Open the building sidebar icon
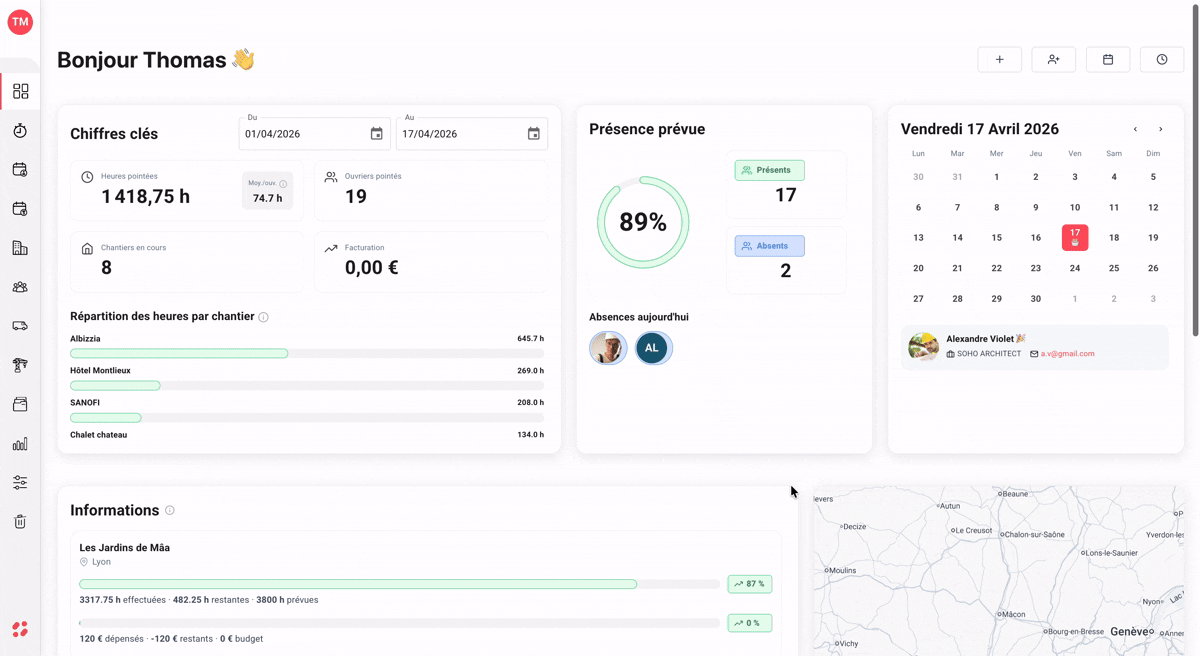1200x656 pixels. (20, 248)
